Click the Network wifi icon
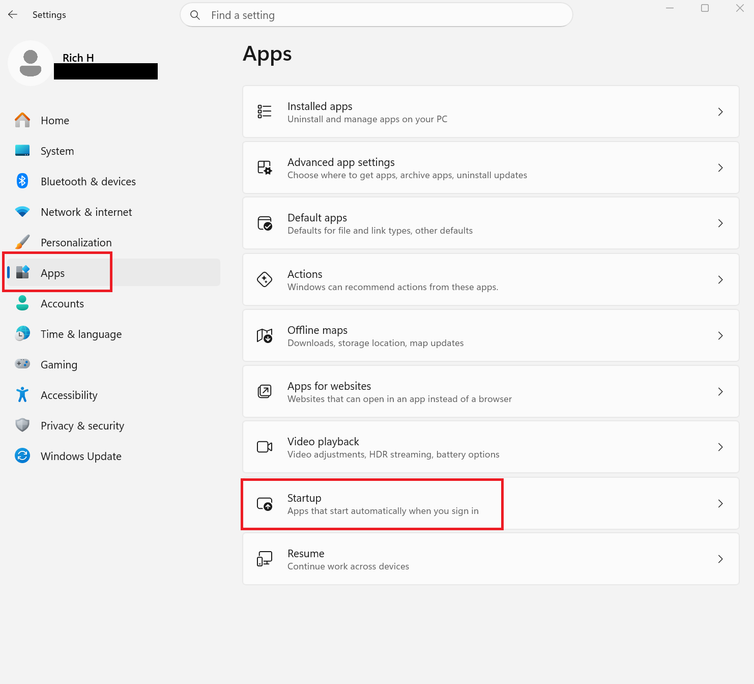Image resolution: width=754 pixels, height=684 pixels. point(22,212)
